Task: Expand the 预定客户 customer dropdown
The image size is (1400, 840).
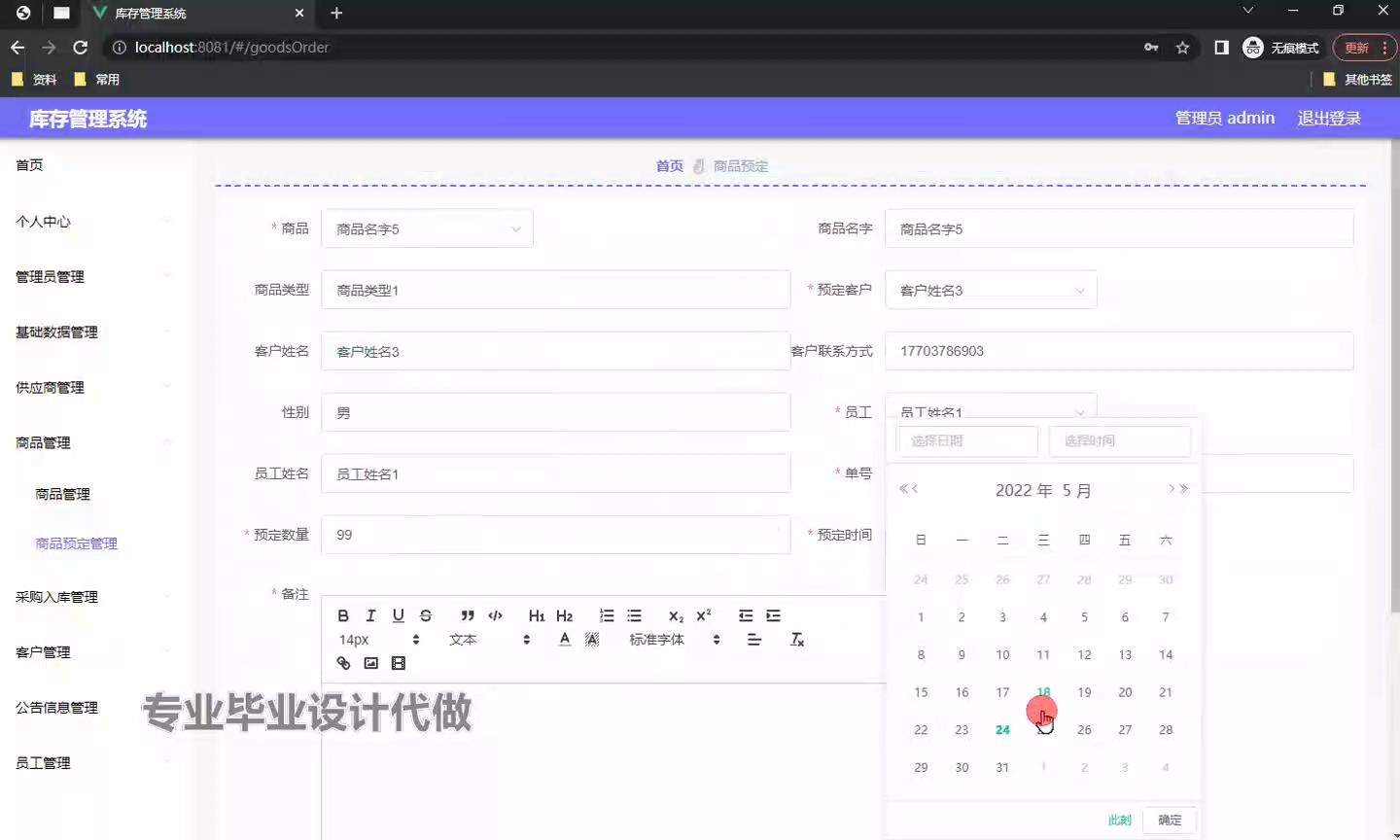Action: click(x=990, y=291)
